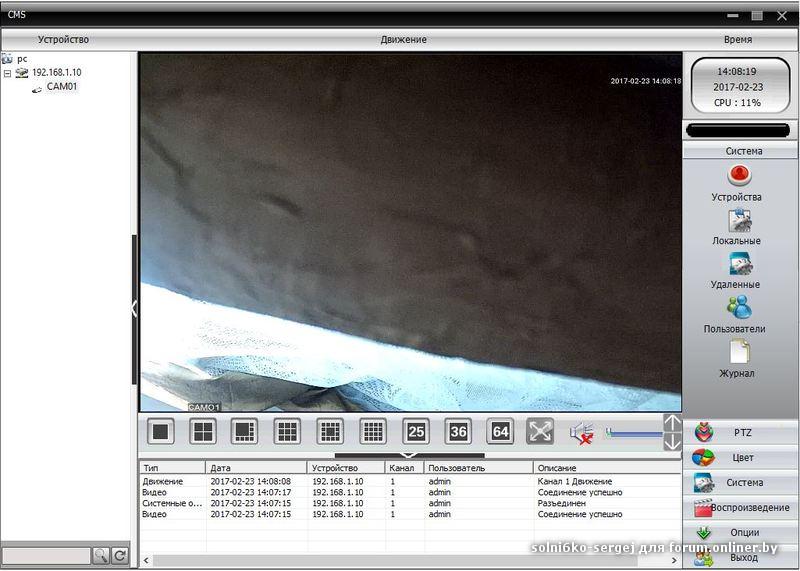
Task: Switch to four-view grid layout
Action: [203, 432]
